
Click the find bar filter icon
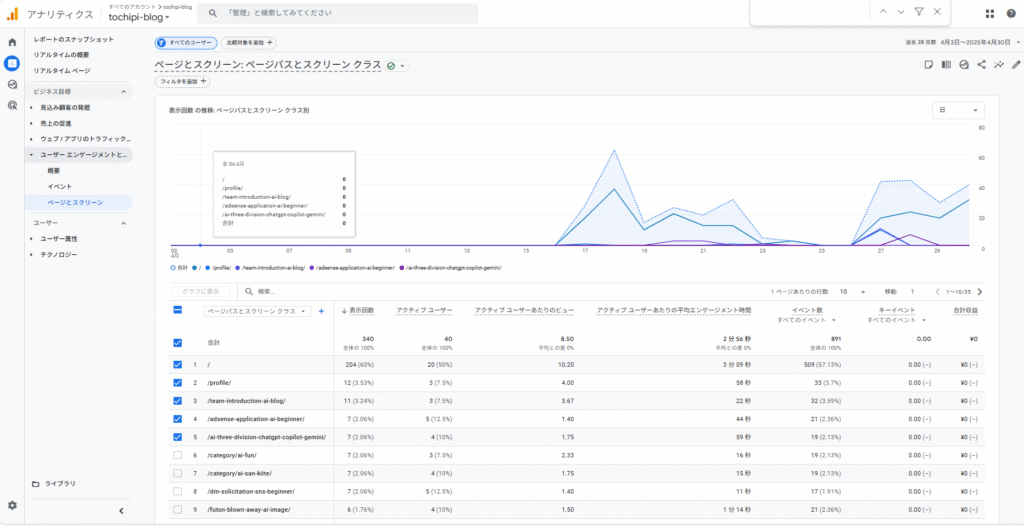[x=919, y=12]
